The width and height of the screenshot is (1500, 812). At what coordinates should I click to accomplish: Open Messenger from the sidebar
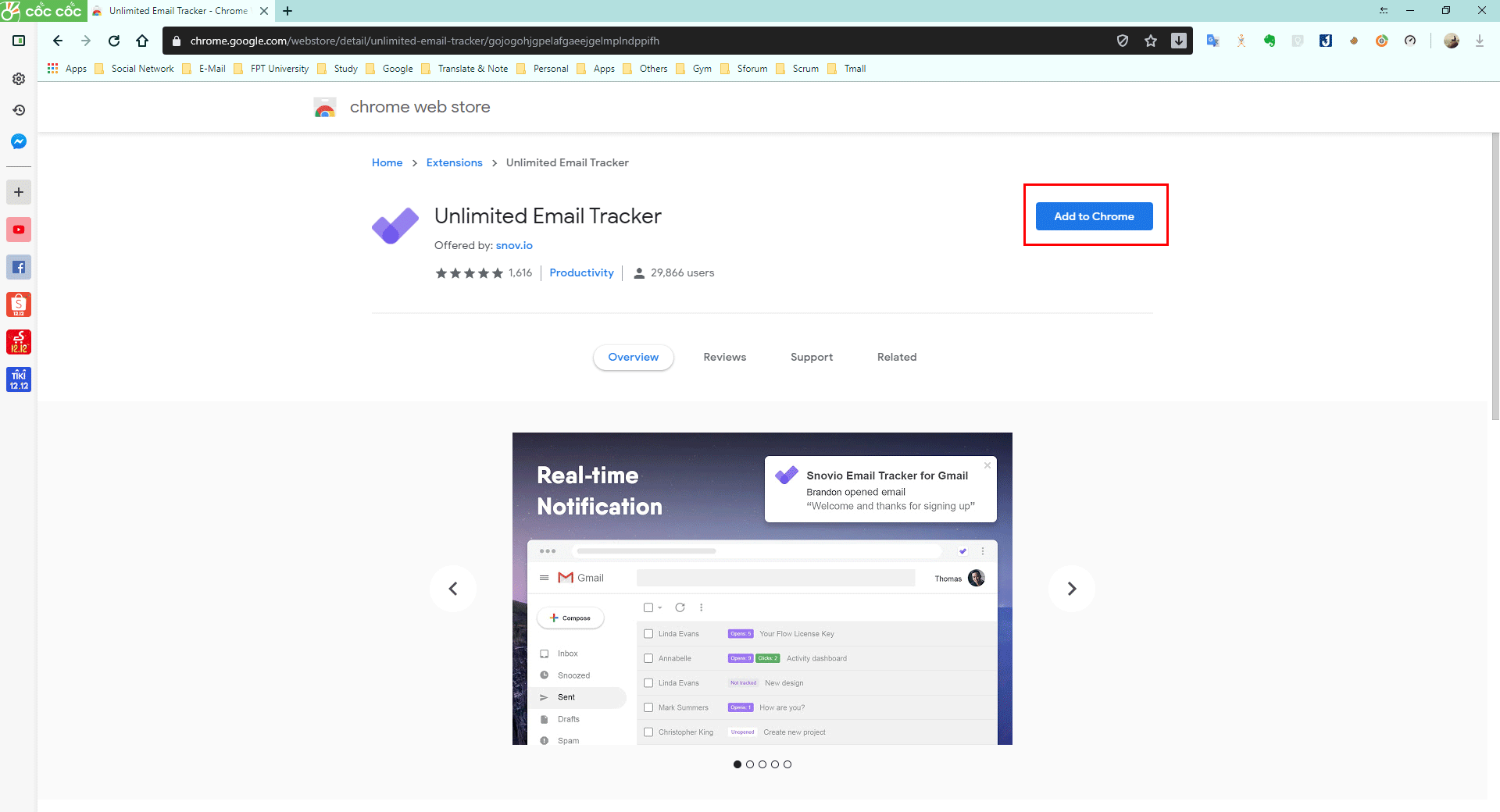tap(19, 141)
